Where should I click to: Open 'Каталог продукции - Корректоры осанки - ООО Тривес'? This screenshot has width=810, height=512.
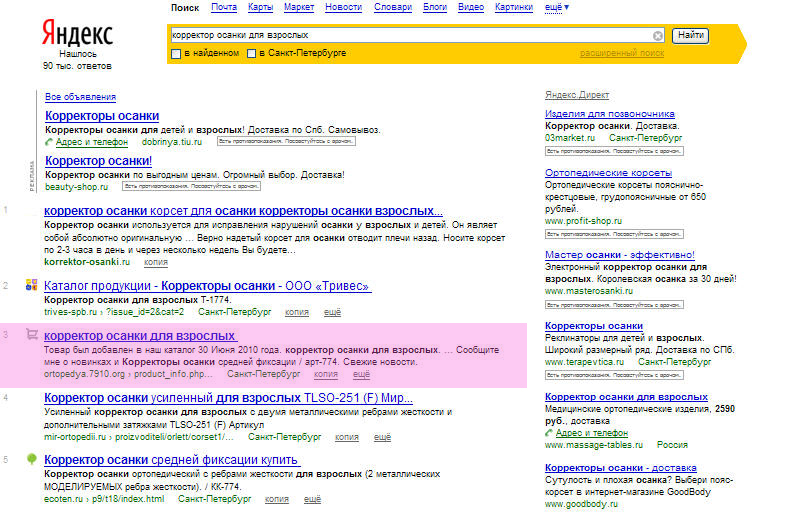[208, 286]
